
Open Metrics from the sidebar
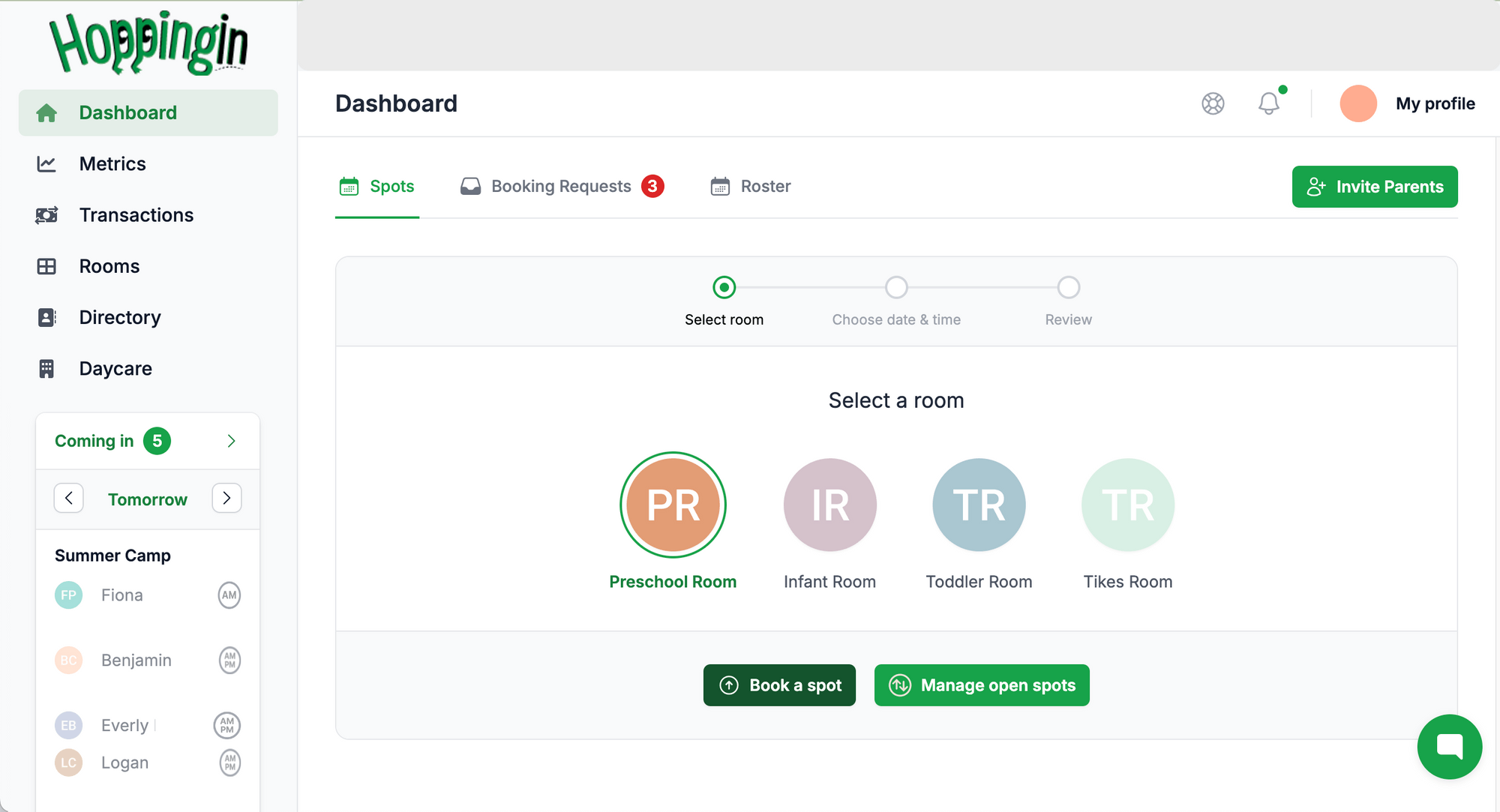[112, 163]
